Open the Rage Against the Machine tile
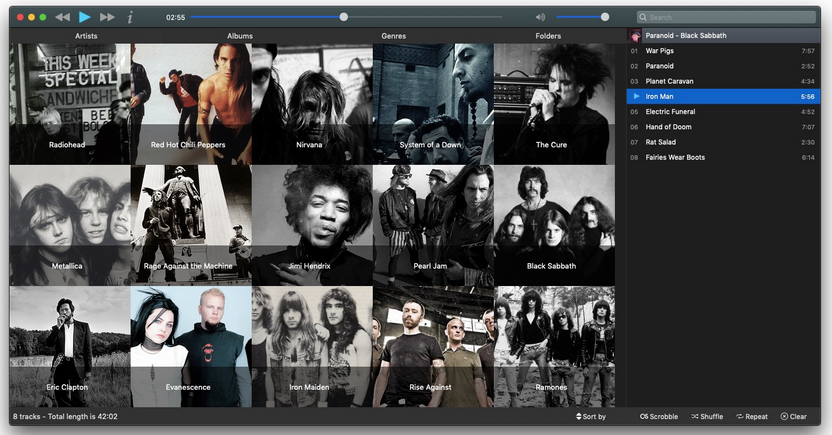 pos(191,225)
